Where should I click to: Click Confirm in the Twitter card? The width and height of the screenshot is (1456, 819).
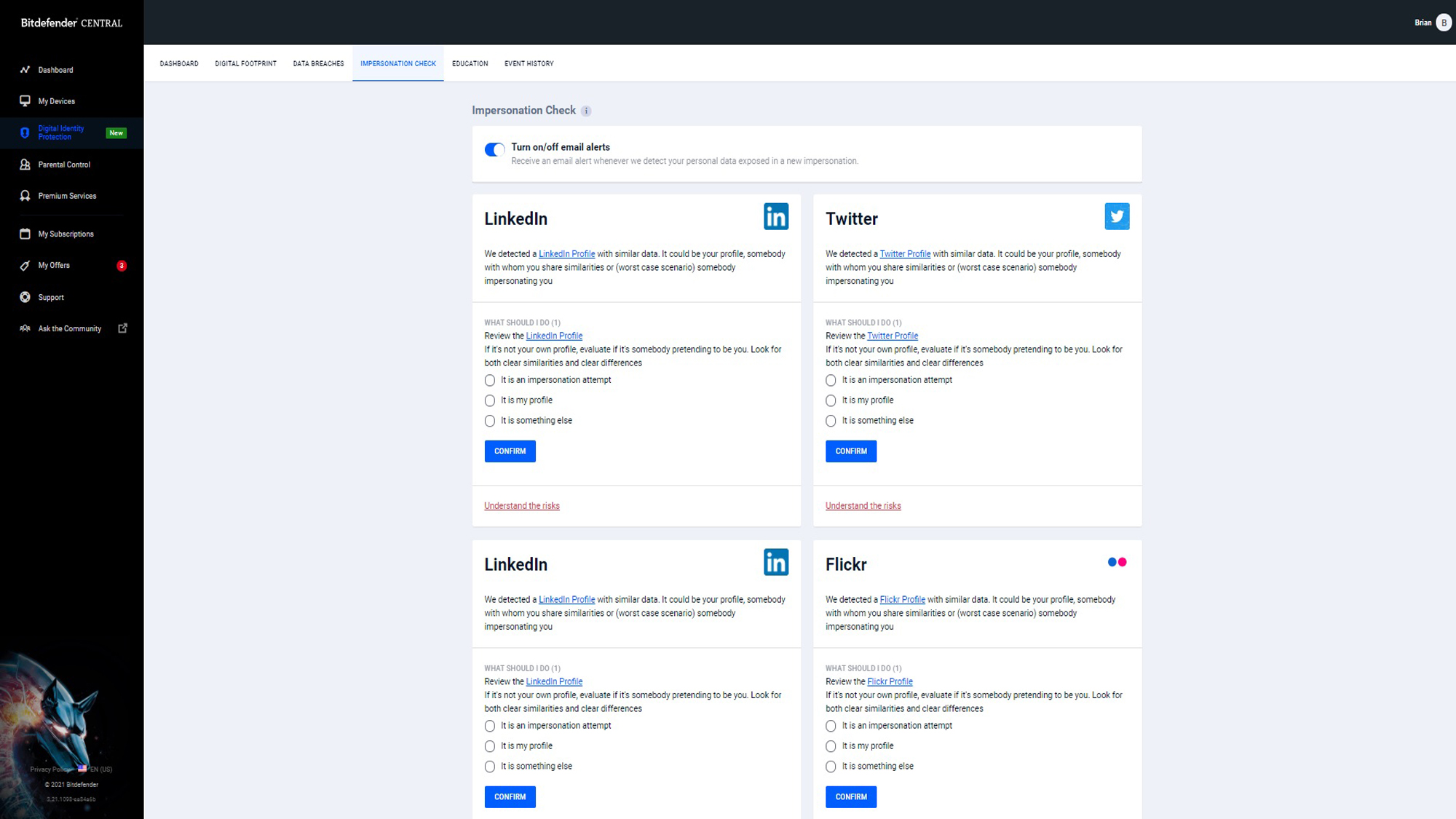[x=851, y=451]
